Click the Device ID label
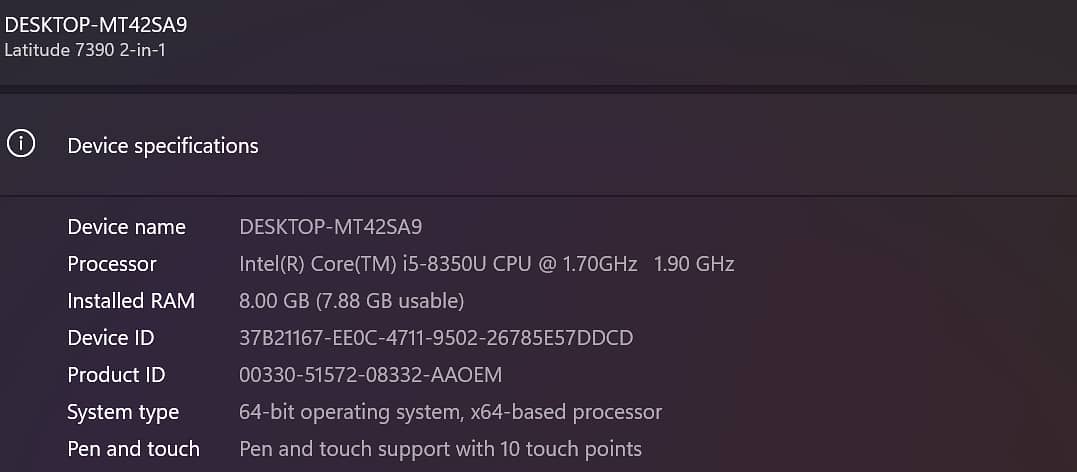The height and width of the screenshot is (472, 1077). tap(111, 338)
